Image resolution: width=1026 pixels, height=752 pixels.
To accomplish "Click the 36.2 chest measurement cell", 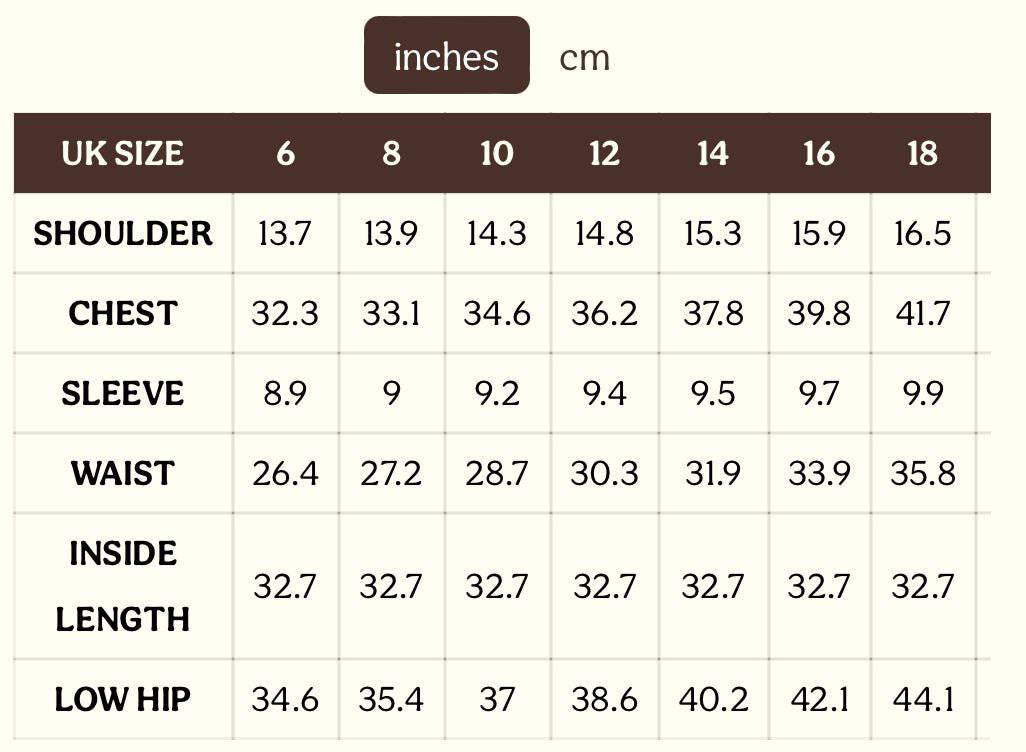I will pyautogui.click(x=604, y=313).
